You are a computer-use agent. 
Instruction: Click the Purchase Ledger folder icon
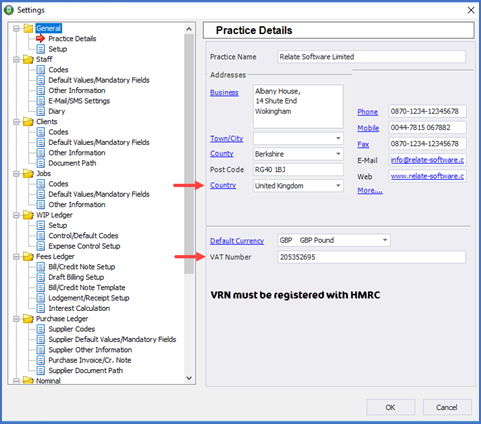[x=28, y=319]
